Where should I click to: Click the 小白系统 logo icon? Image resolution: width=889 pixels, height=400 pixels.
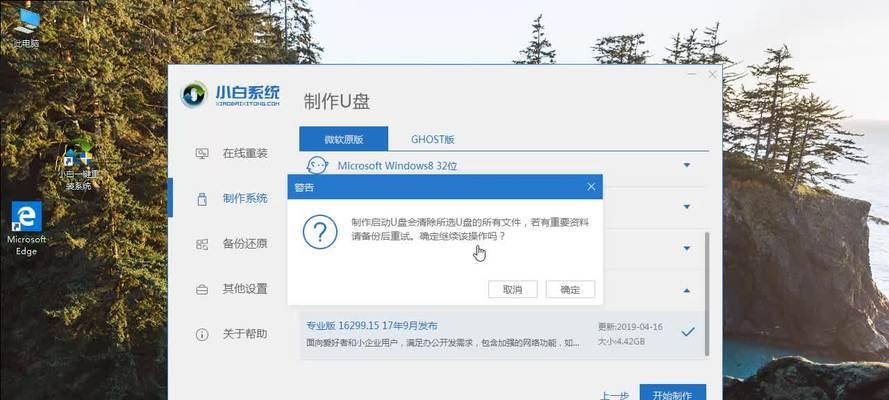click(x=194, y=95)
